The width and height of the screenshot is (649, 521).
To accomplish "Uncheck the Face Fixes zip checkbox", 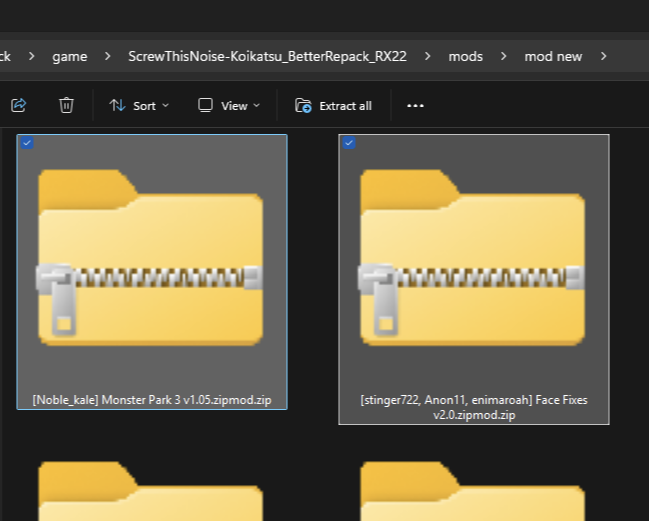I will pos(349,143).
